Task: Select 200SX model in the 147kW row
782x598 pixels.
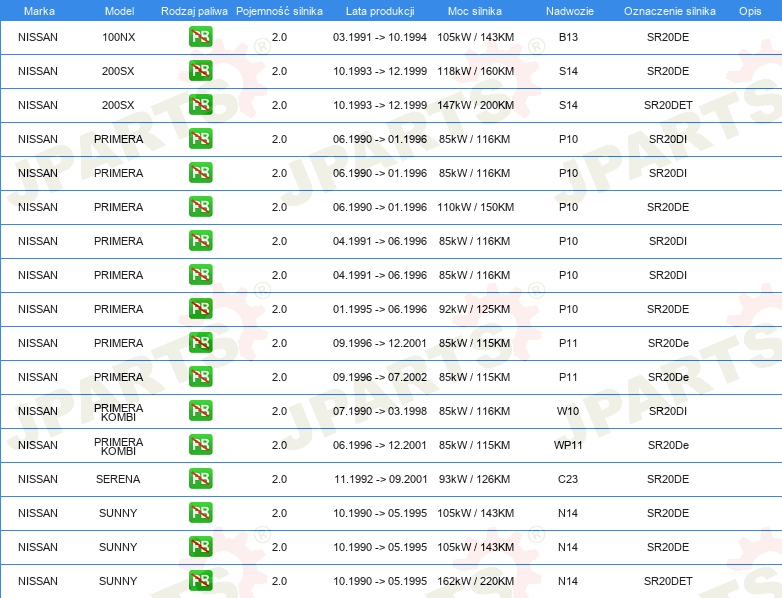Action: coord(118,105)
